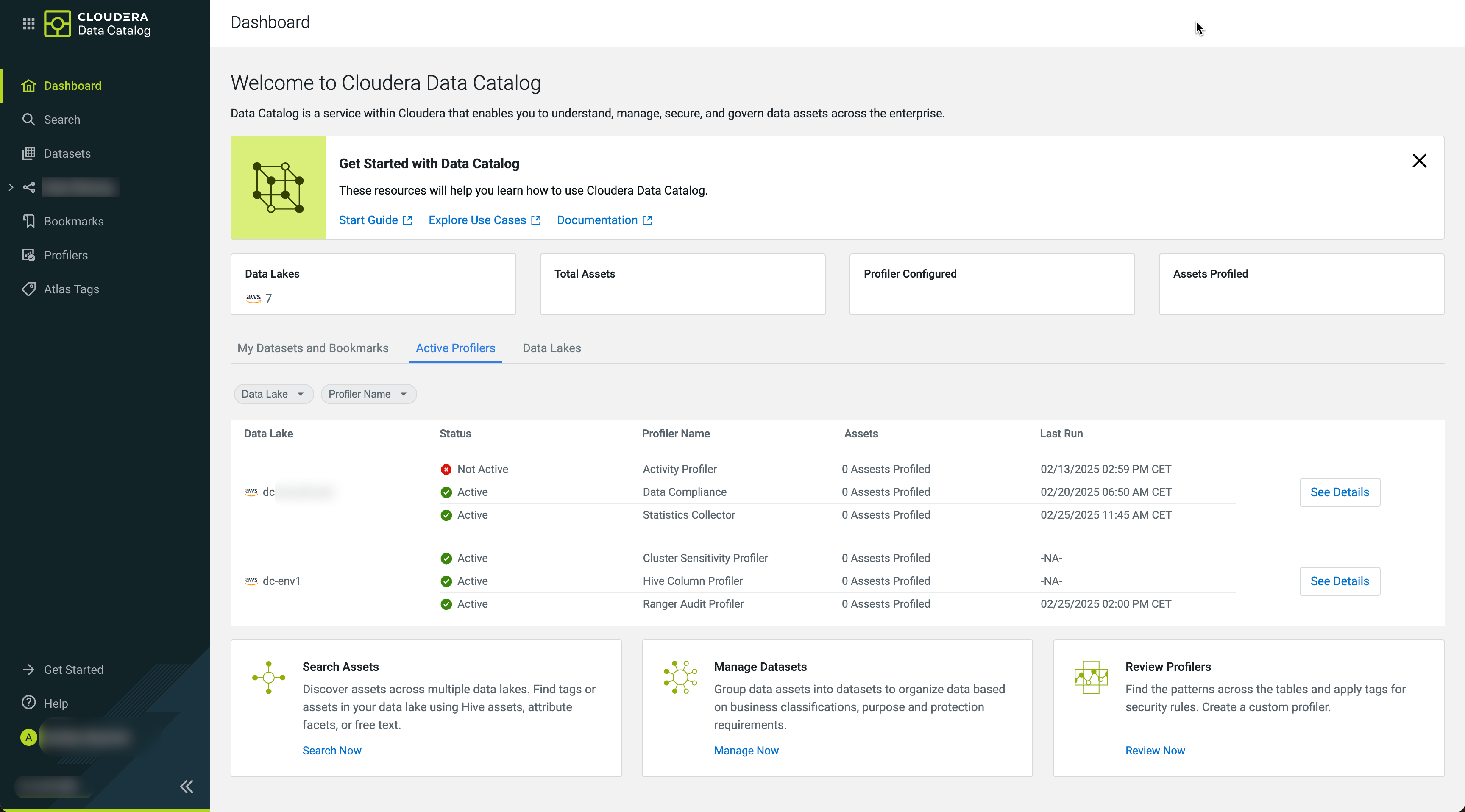
Task: Click the Review Now link
Action: click(x=1154, y=750)
